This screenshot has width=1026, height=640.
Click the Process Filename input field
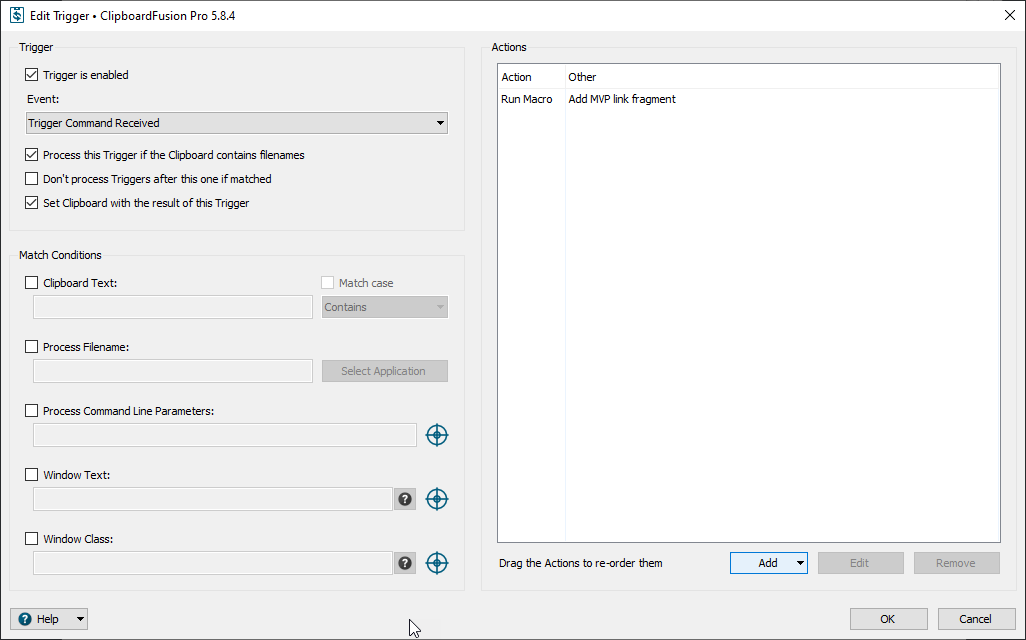(173, 371)
